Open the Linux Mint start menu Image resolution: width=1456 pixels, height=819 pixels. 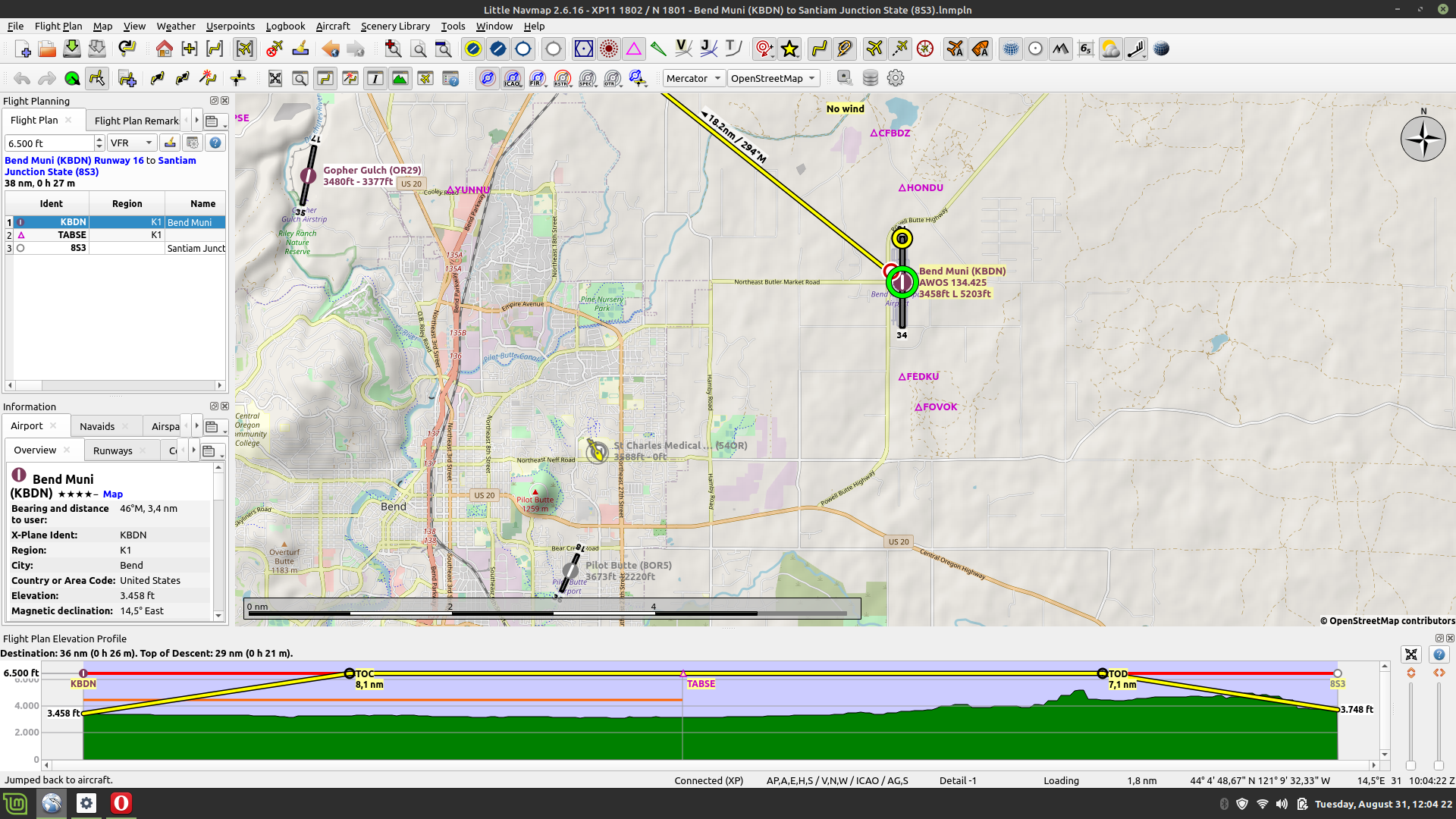[15, 803]
